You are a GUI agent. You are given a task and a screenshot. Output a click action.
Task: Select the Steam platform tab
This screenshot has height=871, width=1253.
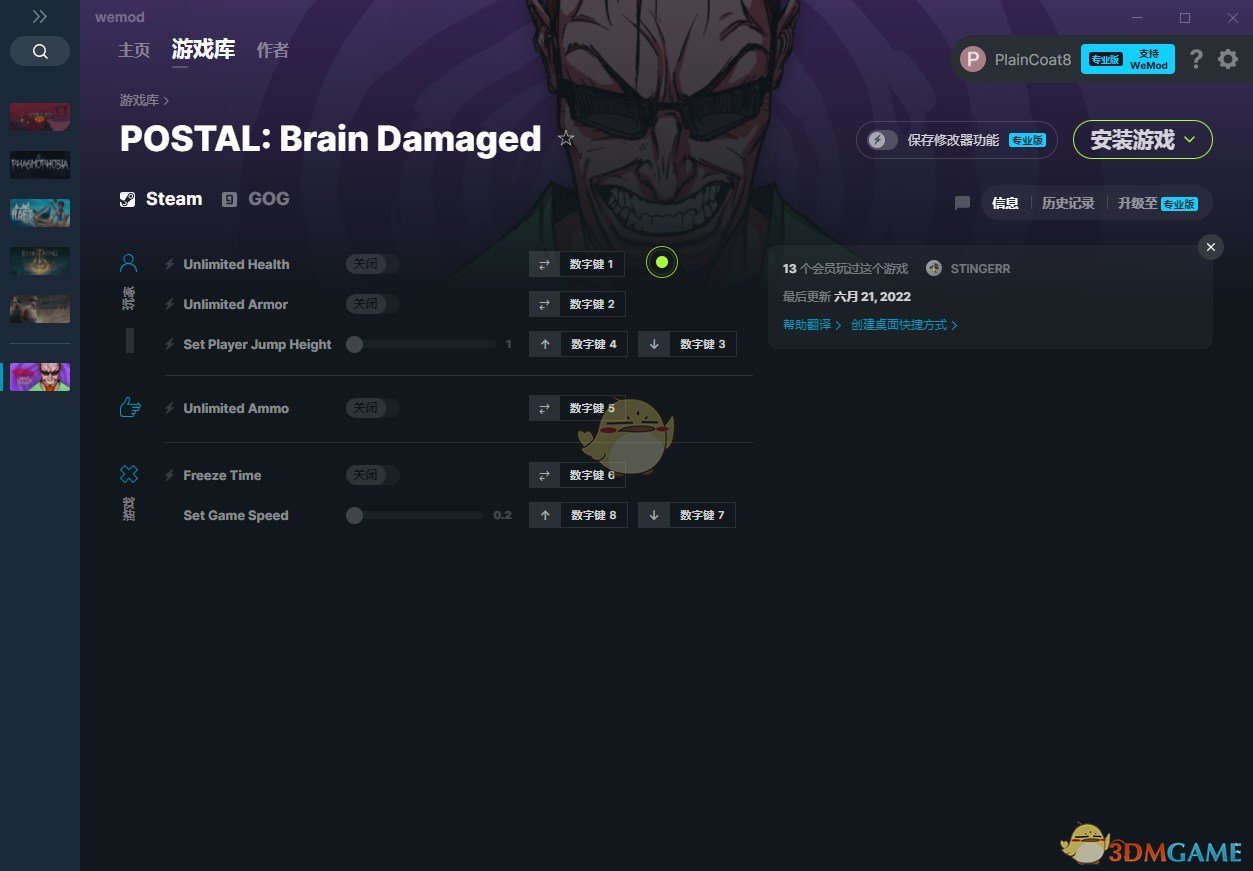click(161, 199)
